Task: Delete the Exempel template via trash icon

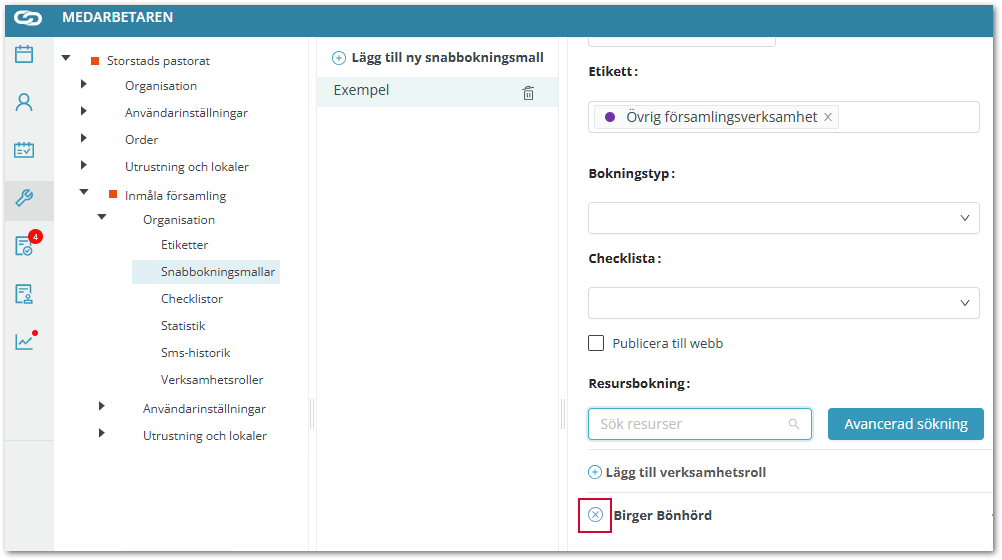Action: point(528,92)
